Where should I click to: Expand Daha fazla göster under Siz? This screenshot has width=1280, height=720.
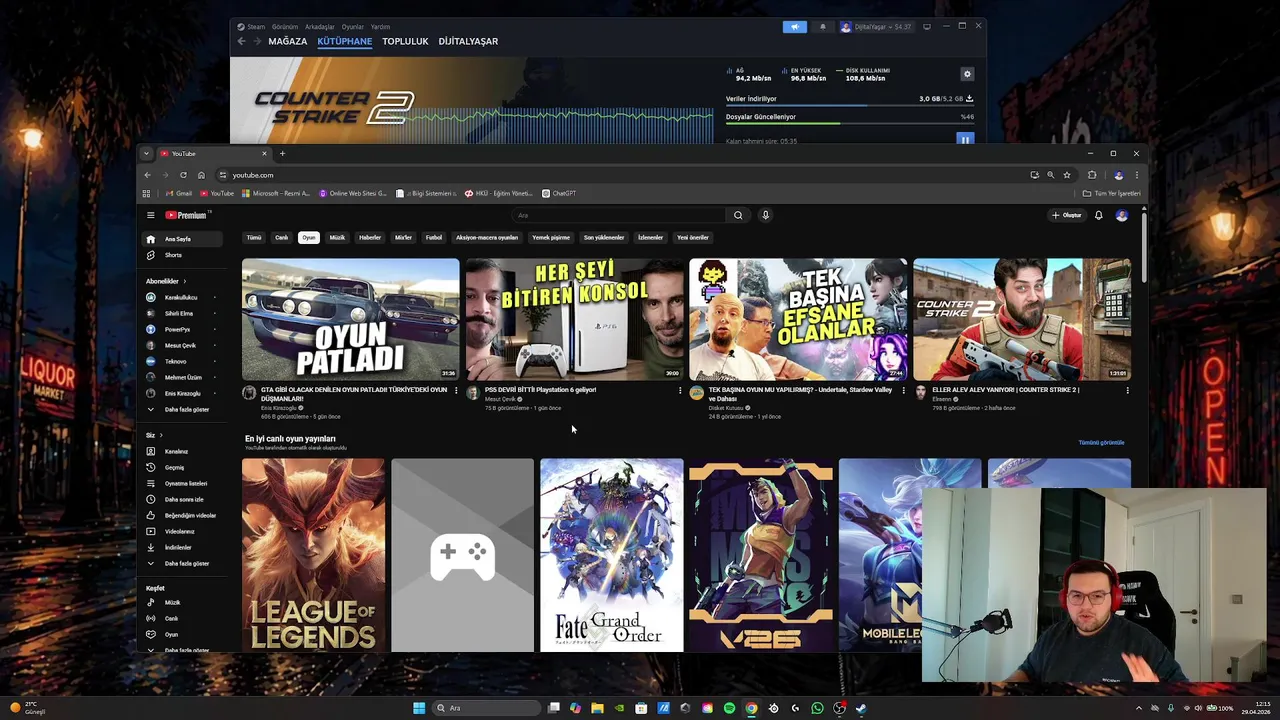180,563
